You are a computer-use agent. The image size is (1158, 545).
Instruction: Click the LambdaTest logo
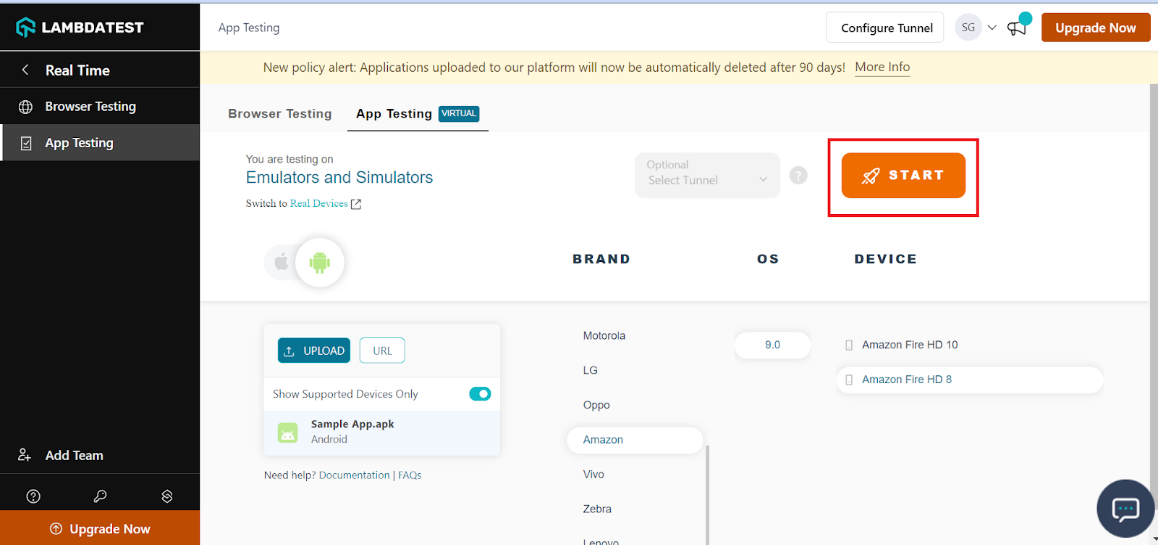pos(80,28)
